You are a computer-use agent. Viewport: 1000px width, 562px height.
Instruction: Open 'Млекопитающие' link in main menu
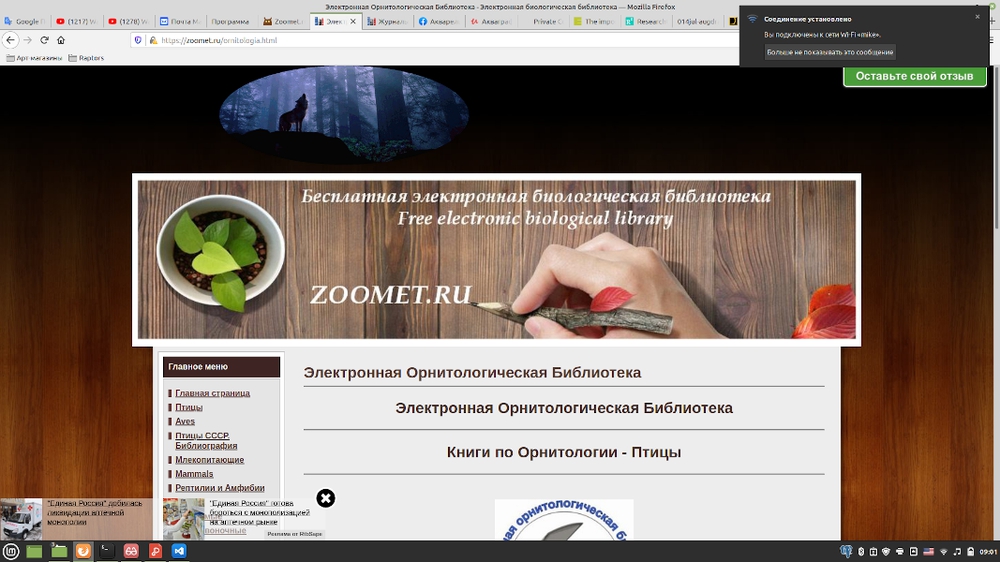[209, 460]
